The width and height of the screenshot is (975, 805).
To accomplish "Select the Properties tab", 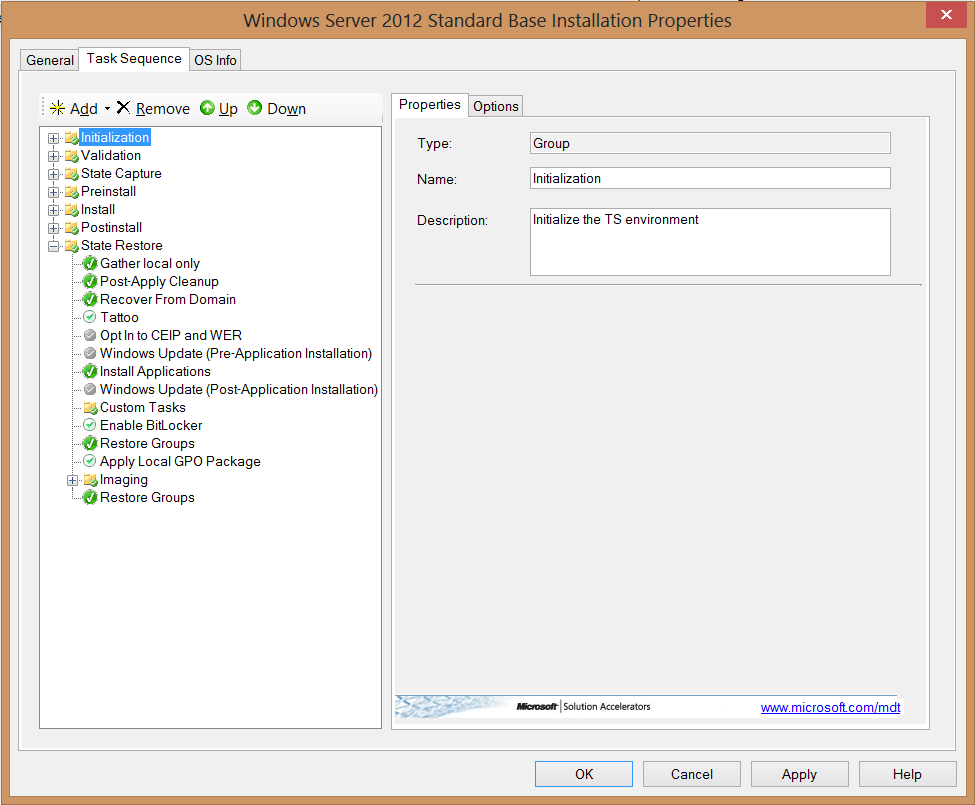I will pyautogui.click(x=430, y=104).
